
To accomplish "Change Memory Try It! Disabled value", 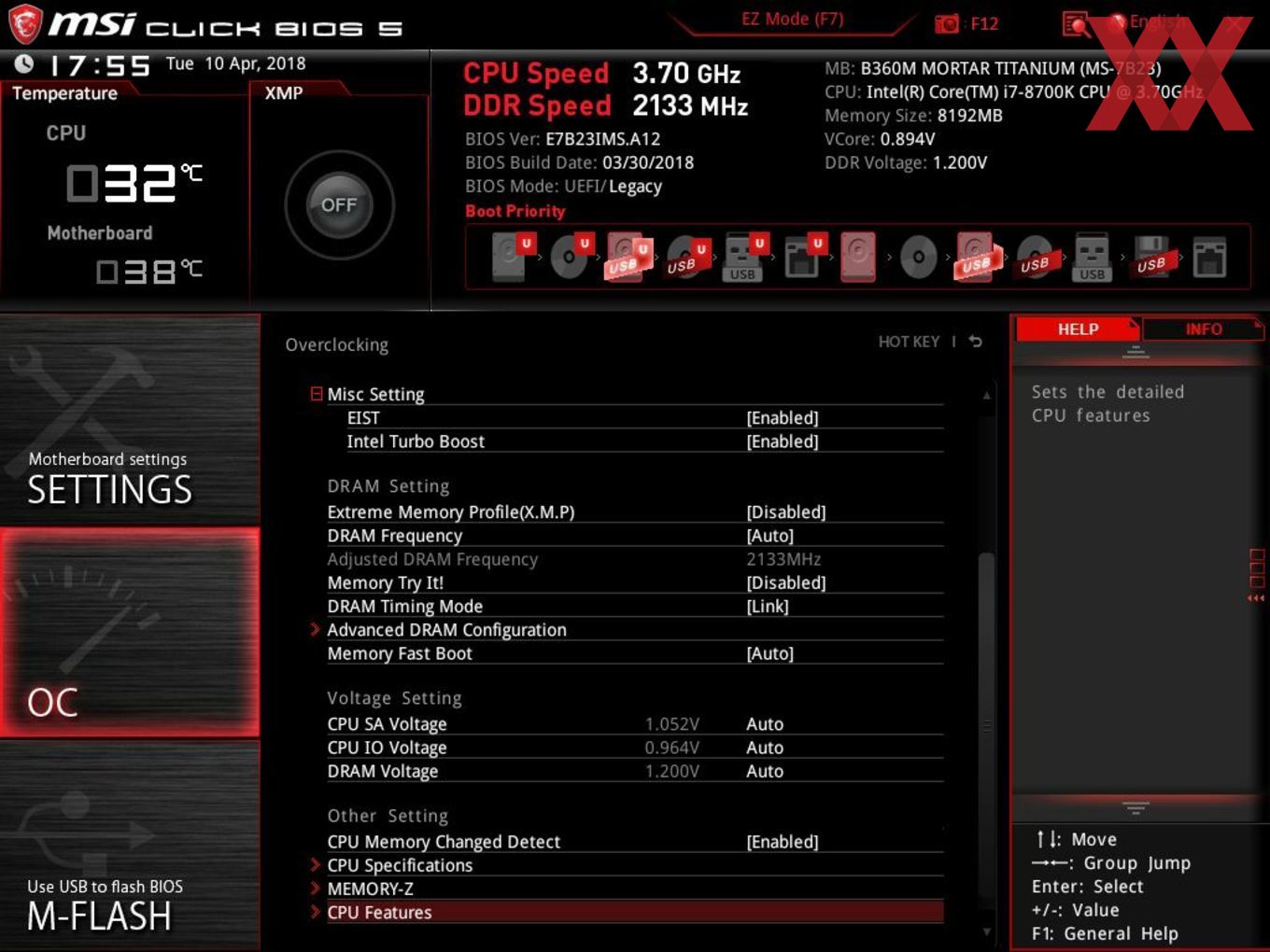I will (786, 582).
